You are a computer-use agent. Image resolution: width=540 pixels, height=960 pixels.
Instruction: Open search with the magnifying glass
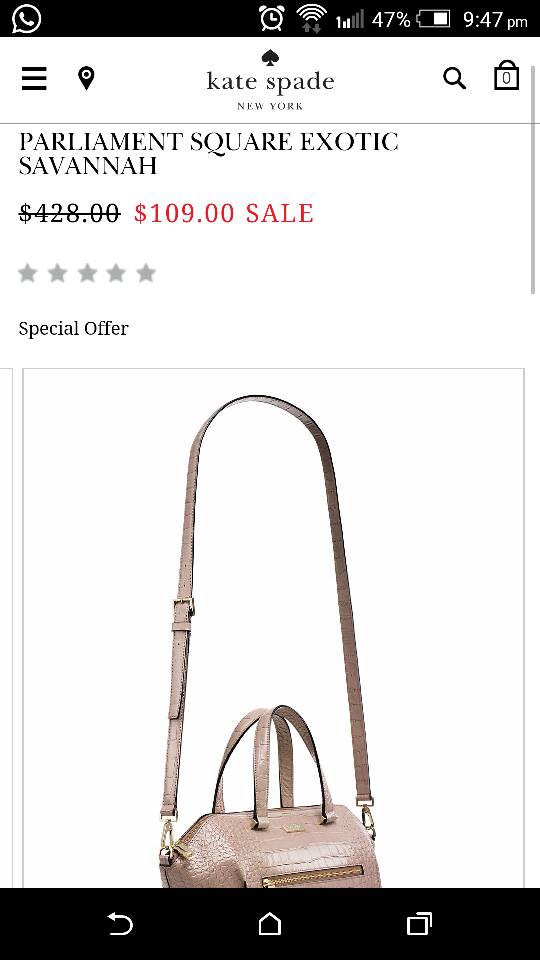[x=454, y=78]
